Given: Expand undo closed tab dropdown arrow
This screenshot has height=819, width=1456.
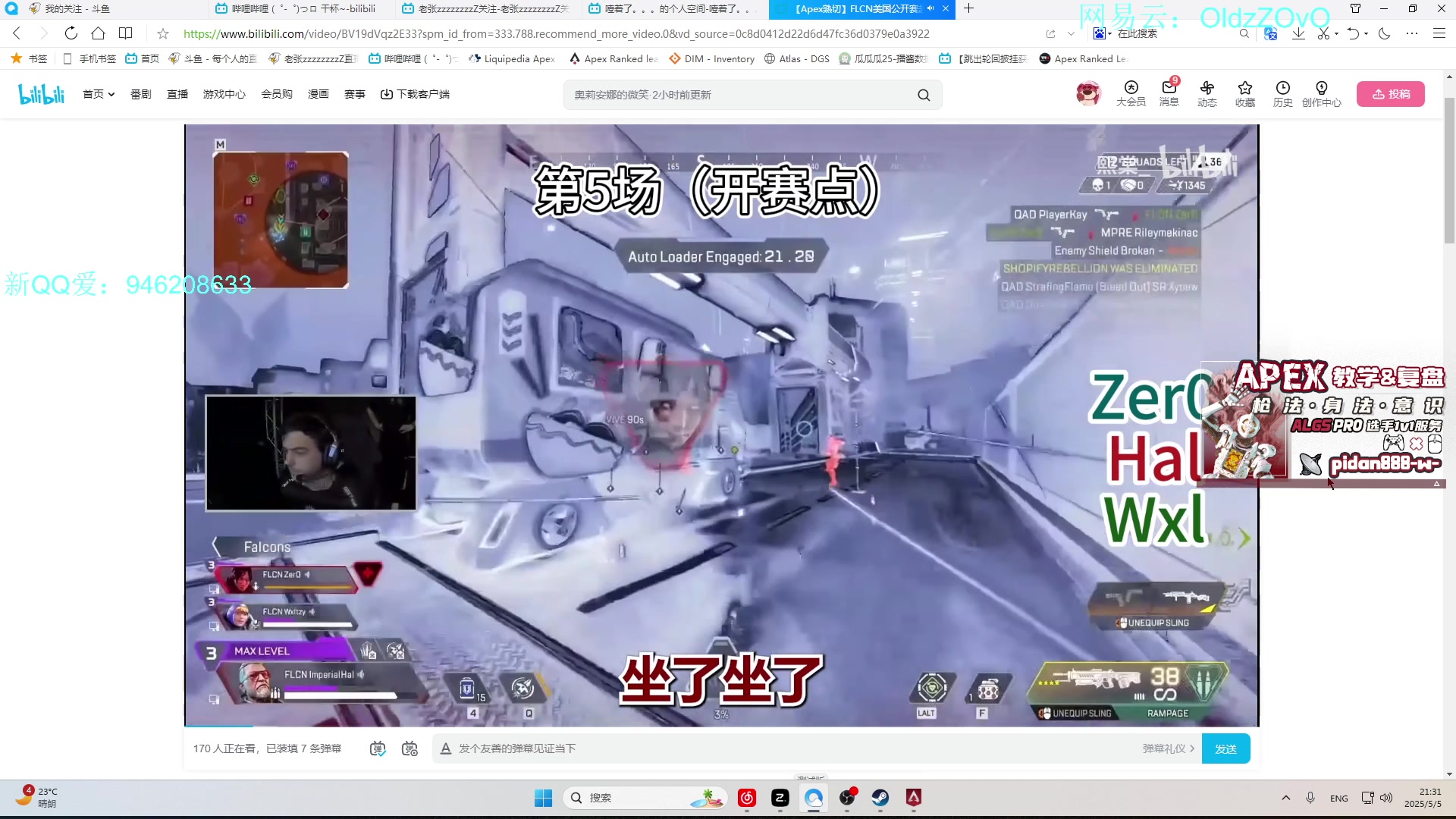Looking at the screenshot, I should (1366, 33).
